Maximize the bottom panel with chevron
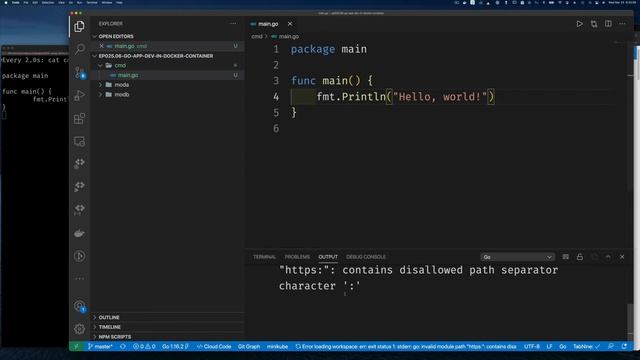 (x=608, y=257)
